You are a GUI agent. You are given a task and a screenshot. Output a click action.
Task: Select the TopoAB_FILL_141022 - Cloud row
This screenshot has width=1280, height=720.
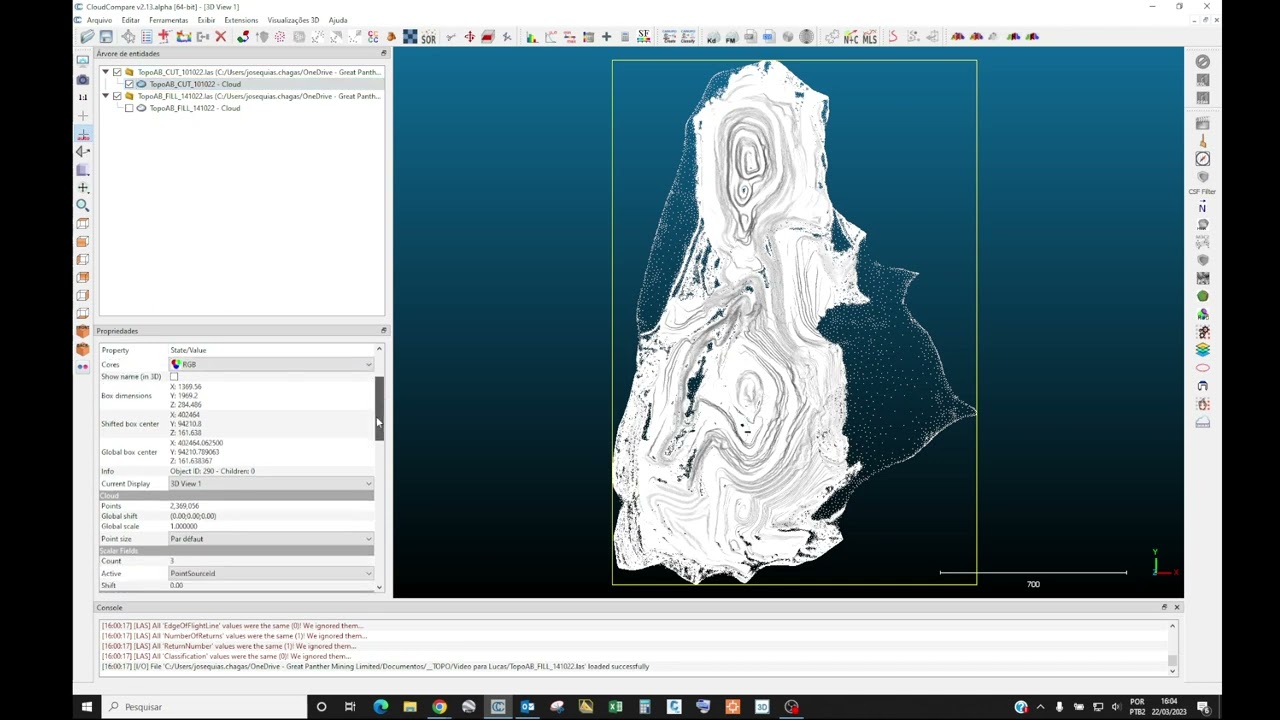(x=194, y=108)
